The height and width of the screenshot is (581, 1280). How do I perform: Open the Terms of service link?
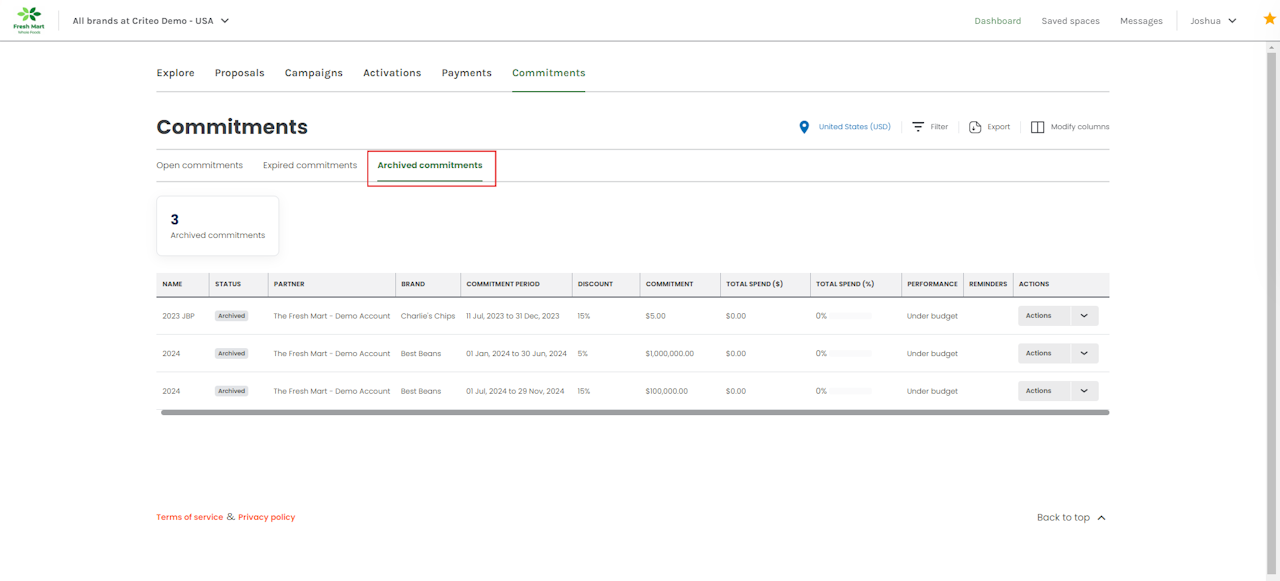pyautogui.click(x=189, y=517)
